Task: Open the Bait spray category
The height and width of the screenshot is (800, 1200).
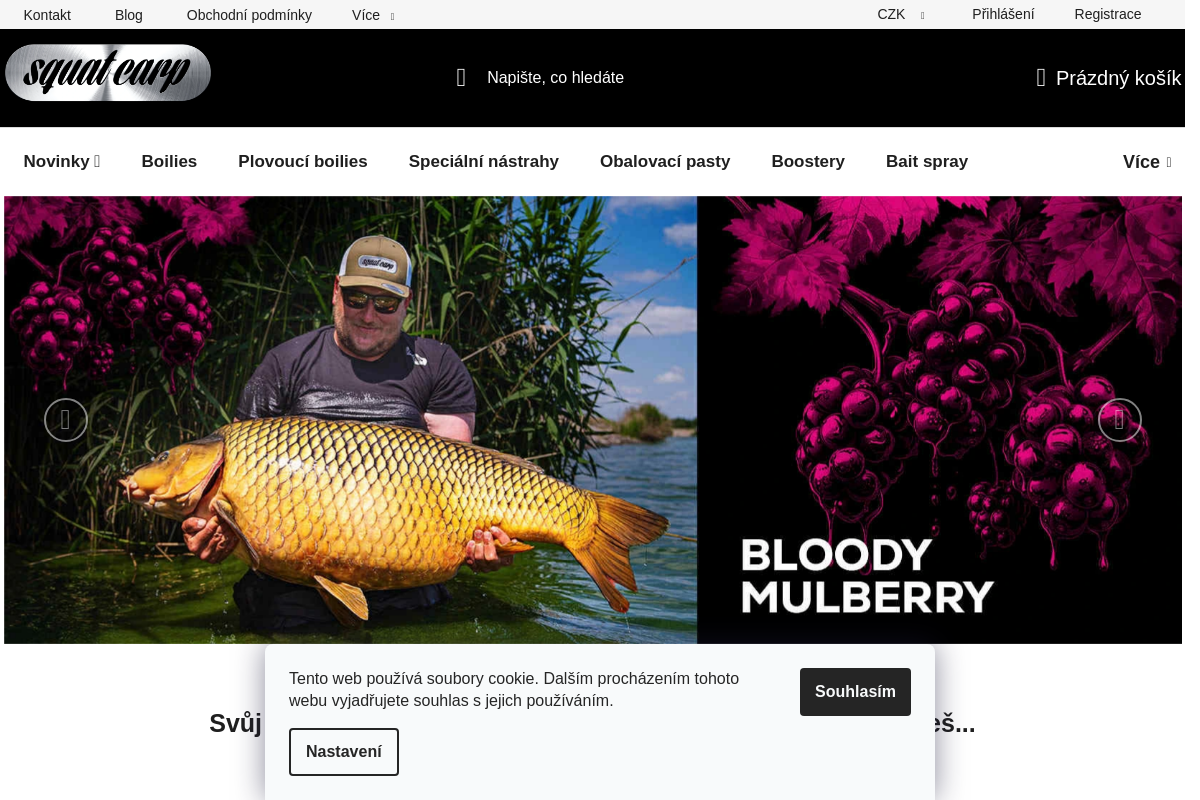Action: coord(927,162)
